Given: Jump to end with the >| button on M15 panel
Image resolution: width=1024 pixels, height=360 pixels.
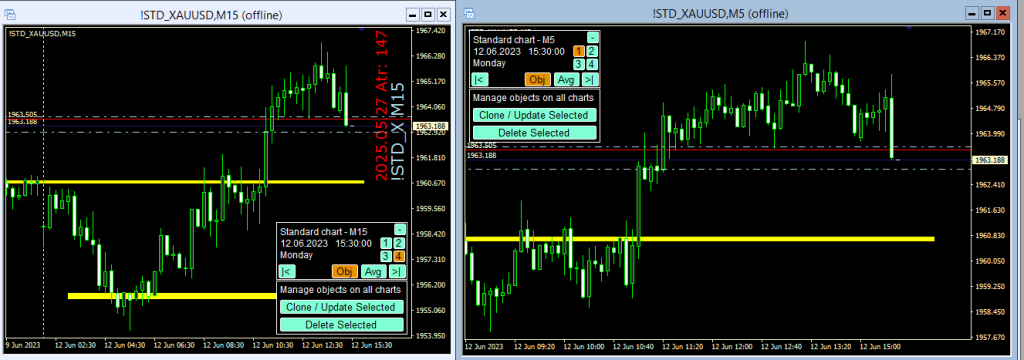Looking at the screenshot, I should (x=396, y=271).
